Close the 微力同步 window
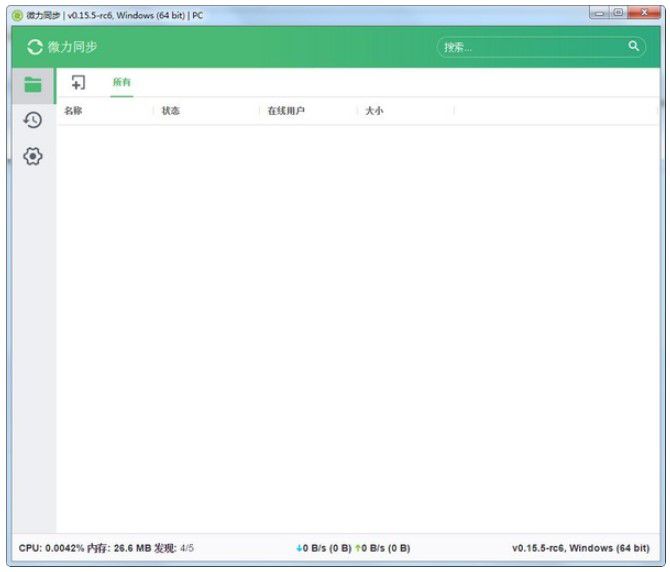 [644, 13]
